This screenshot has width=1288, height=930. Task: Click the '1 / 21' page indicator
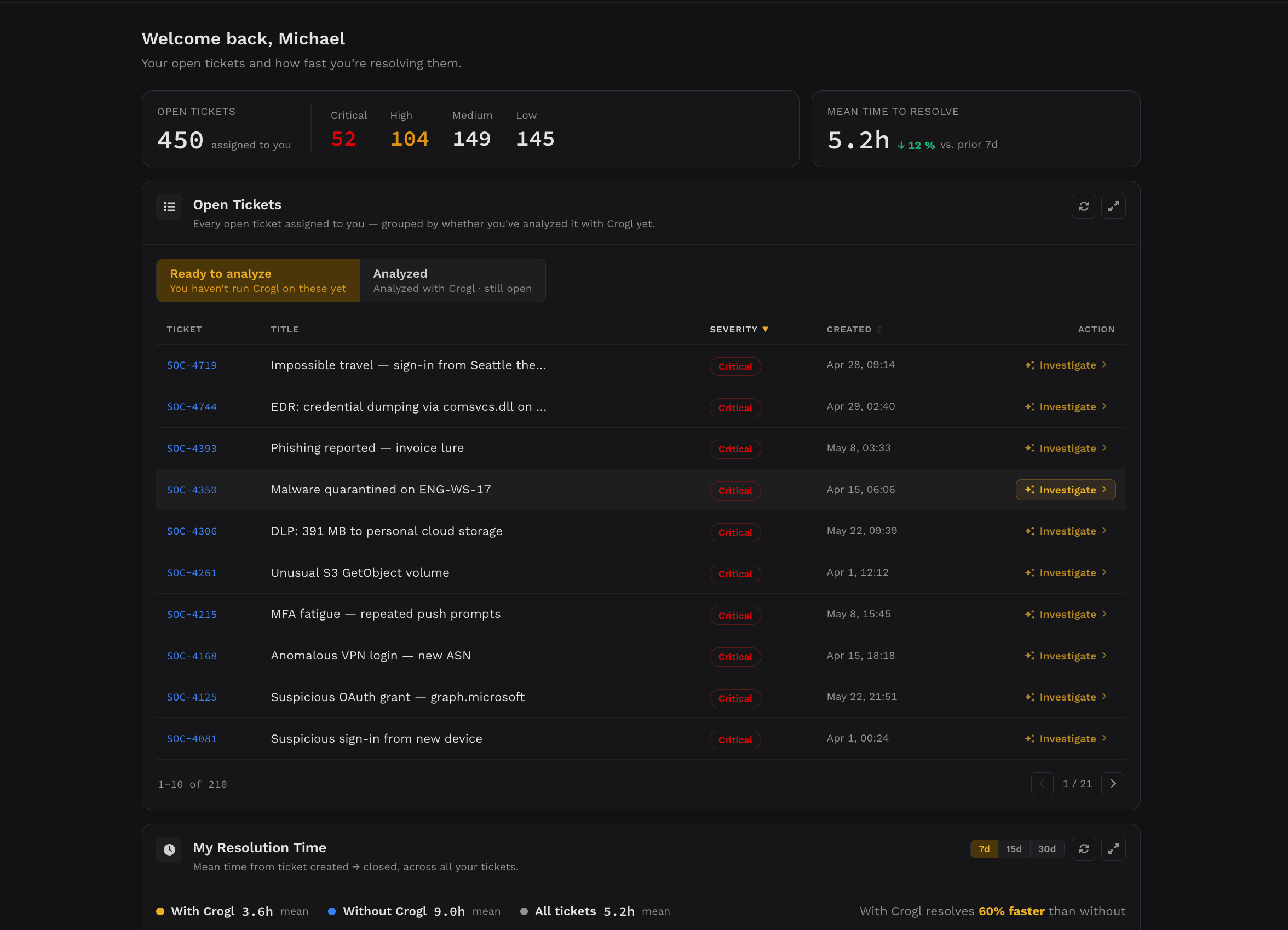point(1077,783)
